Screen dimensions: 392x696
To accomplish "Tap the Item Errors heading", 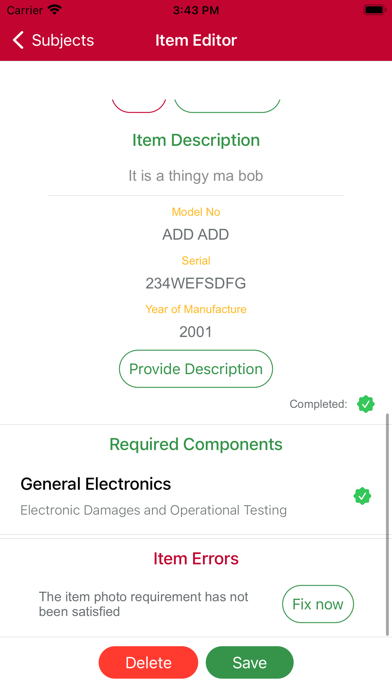I will (196, 558).
